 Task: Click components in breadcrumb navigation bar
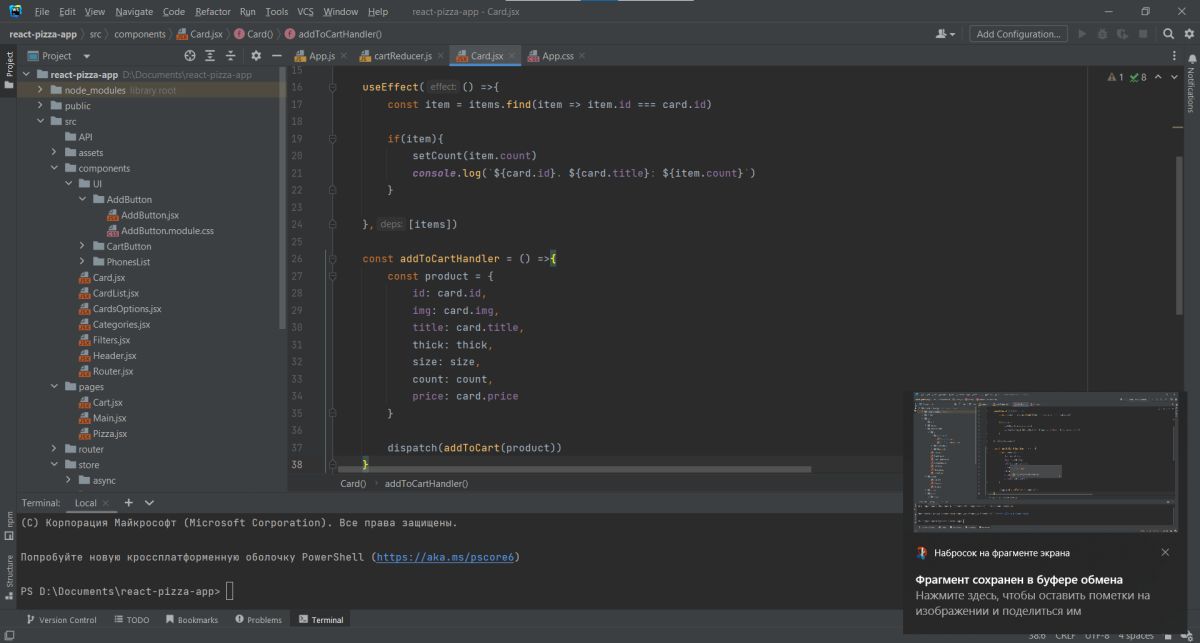tap(140, 34)
